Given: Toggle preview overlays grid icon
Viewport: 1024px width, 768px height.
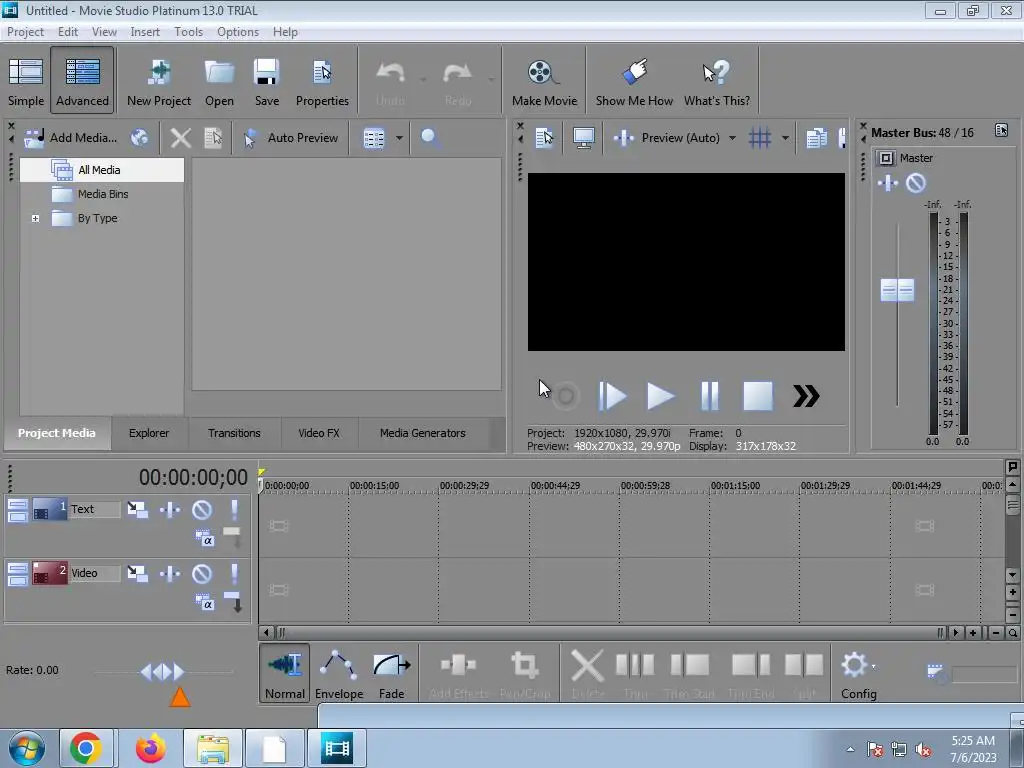Looking at the screenshot, I should coord(760,138).
